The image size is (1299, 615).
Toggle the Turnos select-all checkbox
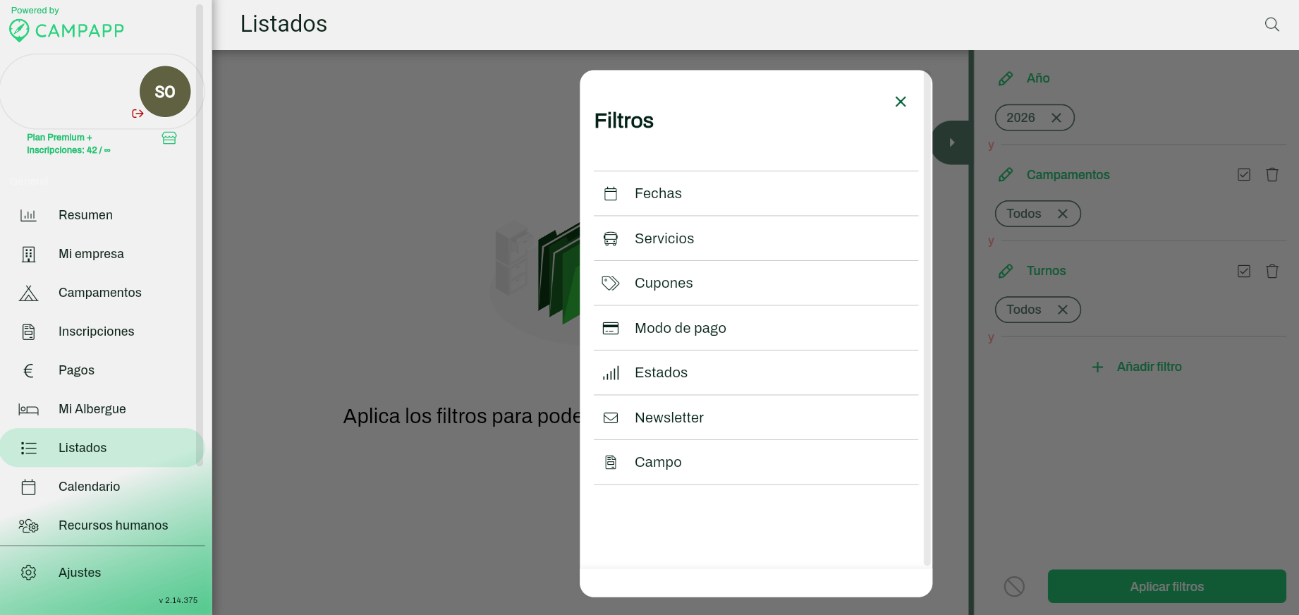coord(1243,271)
